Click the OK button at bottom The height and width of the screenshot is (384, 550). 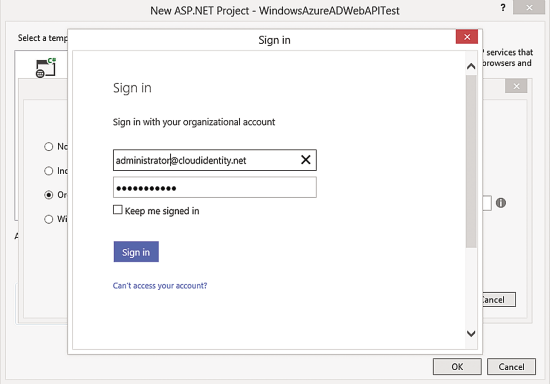click(x=457, y=366)
